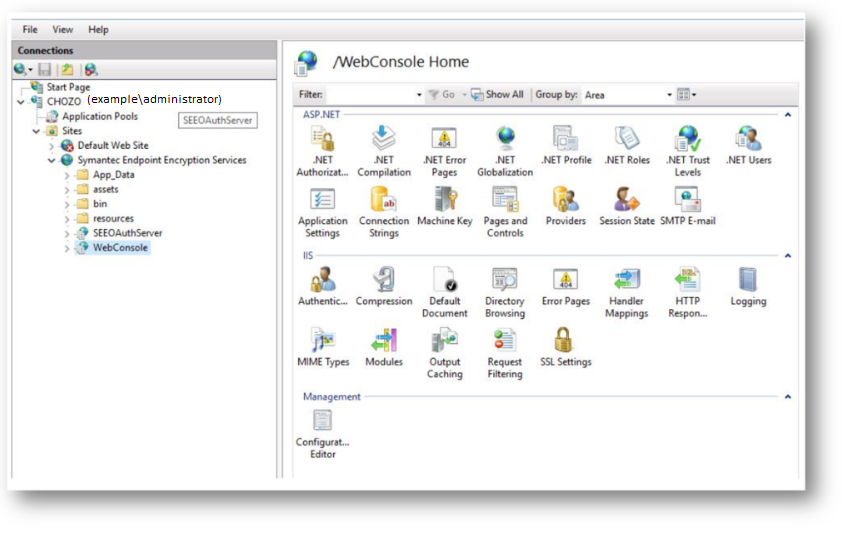The width and height of the screenshot is (848, 533).
Task: Open Connection Strings feature
Action: [x=384, y=212]
